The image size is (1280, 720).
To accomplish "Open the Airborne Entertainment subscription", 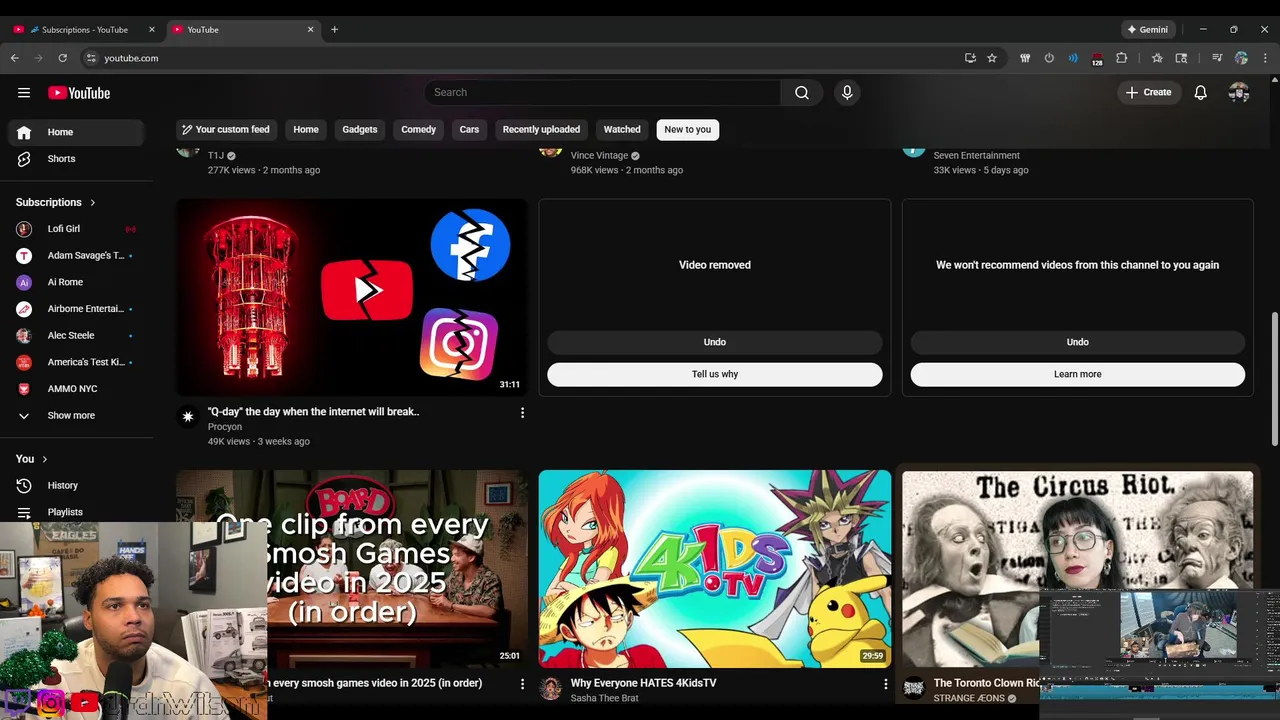I will 75,309.
